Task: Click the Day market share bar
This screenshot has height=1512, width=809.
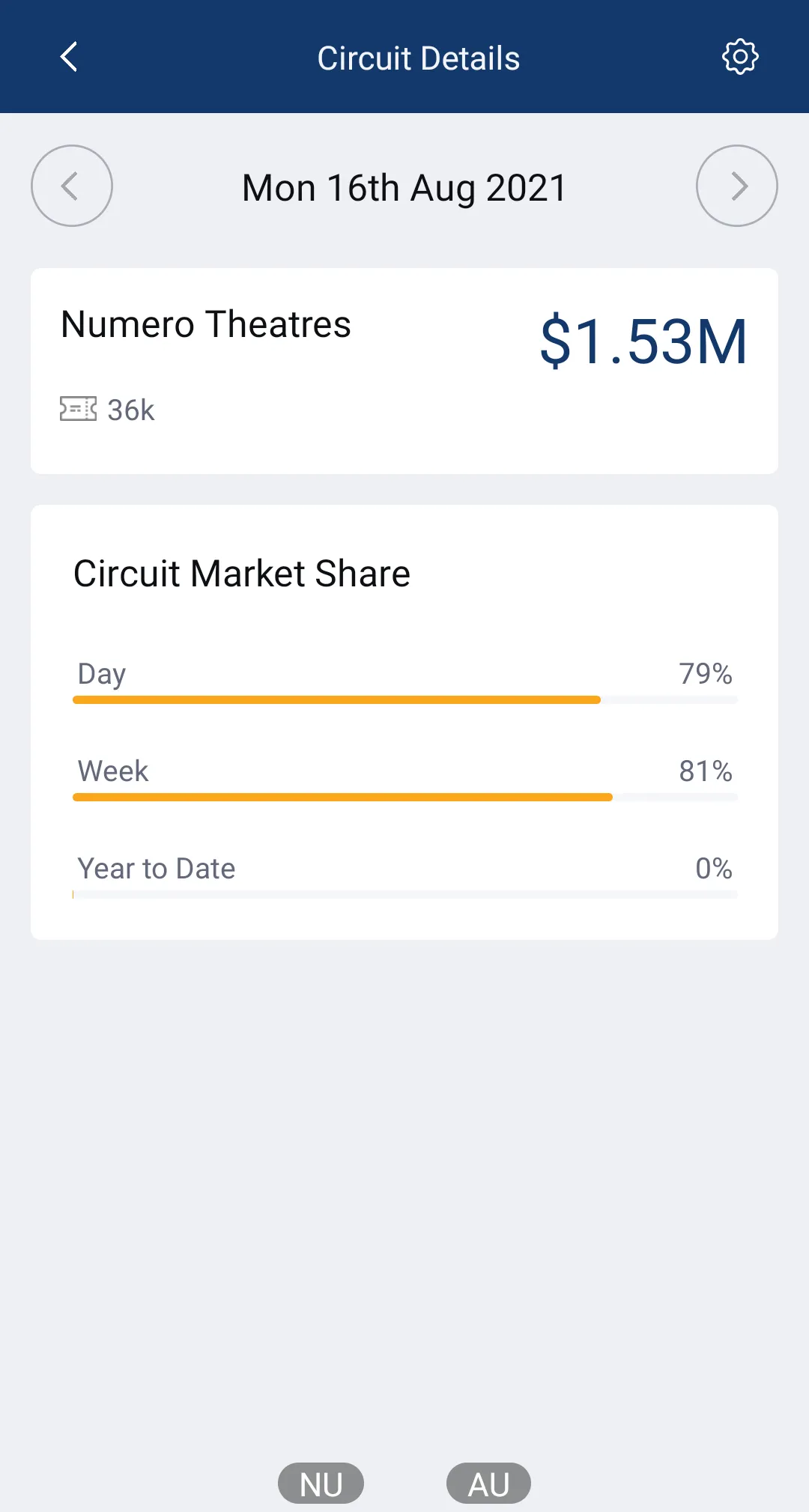Action: 405,699
